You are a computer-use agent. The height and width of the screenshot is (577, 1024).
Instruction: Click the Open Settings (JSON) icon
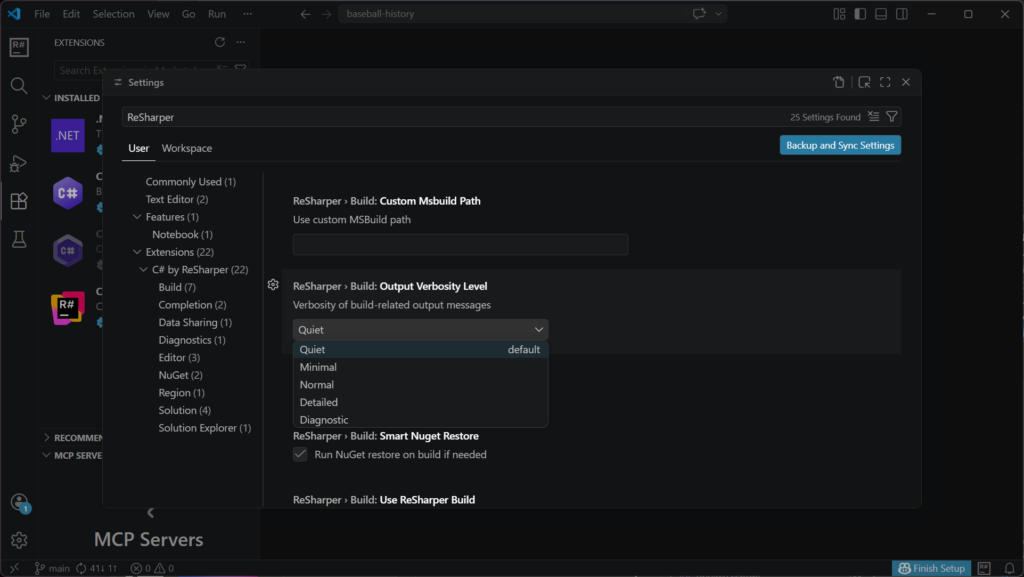tap(839, 82)
